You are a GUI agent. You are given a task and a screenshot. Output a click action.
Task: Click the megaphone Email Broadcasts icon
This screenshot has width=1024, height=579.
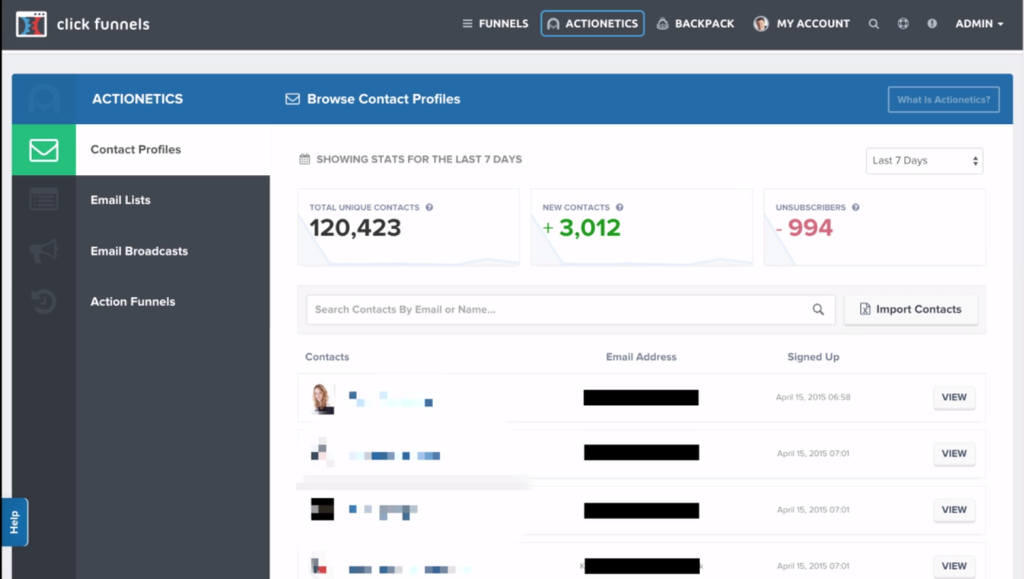pyautogui.click(x=44, y=252)
